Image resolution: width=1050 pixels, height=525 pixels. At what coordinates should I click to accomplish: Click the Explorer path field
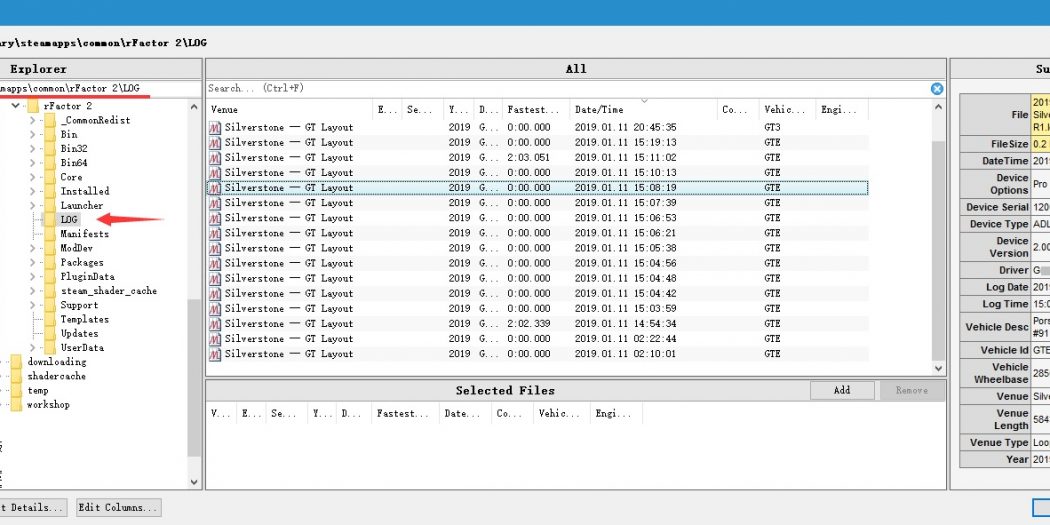[100, 88]
